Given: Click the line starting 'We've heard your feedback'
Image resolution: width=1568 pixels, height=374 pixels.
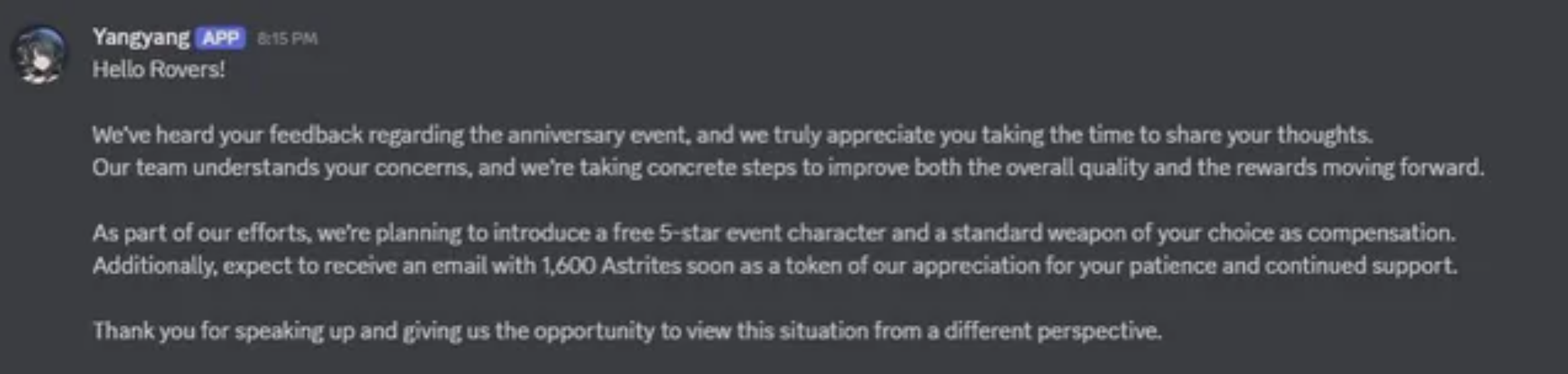Looking at the screenshot, I should [733, 135].
